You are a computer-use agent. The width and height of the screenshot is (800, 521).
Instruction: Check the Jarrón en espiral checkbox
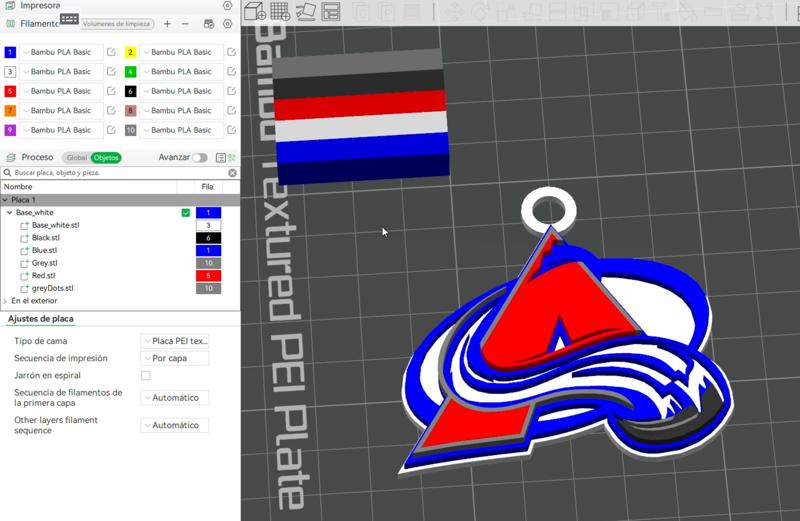click(x=145, y=376)
